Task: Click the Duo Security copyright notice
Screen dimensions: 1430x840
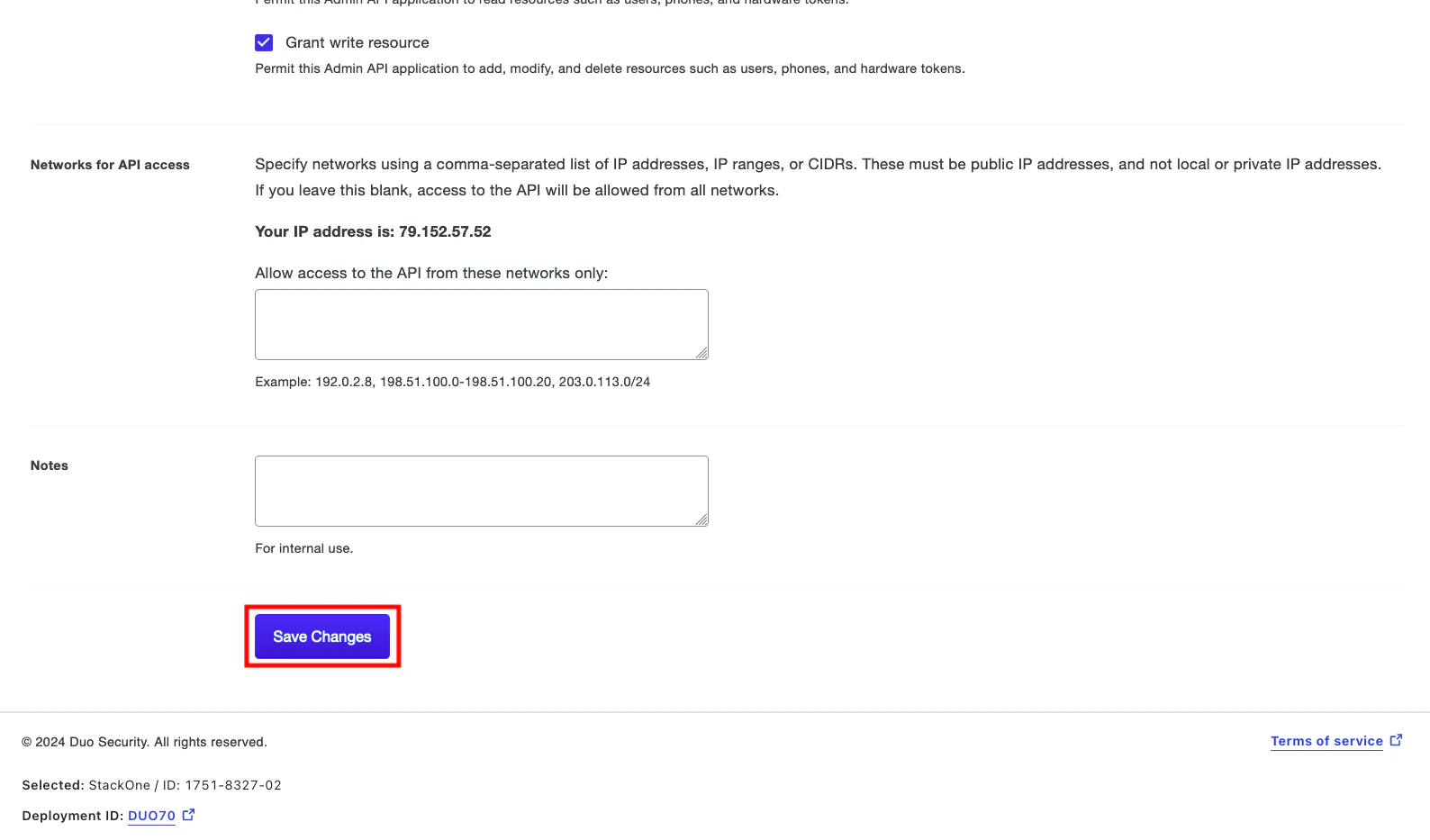Action: [144, 742]
